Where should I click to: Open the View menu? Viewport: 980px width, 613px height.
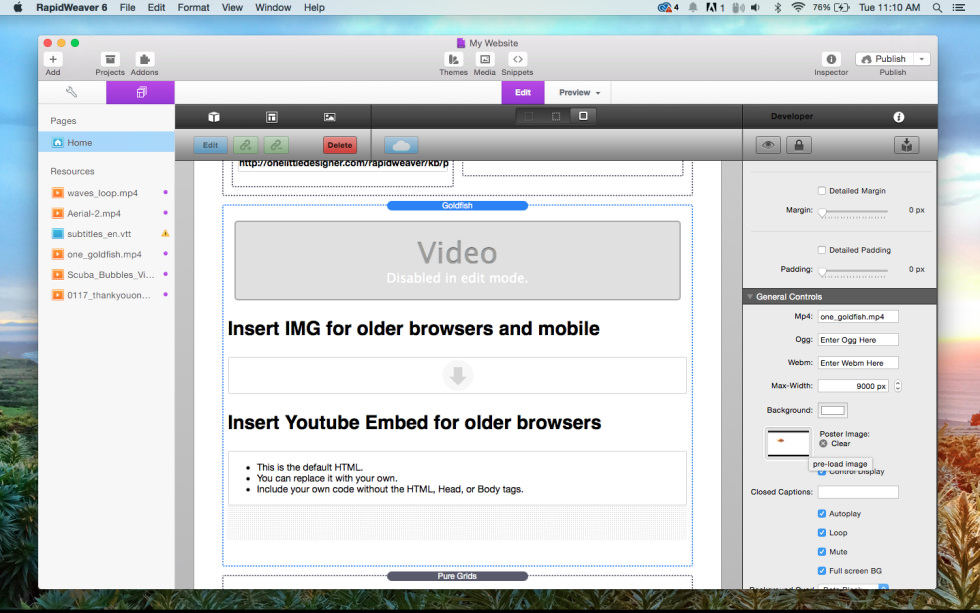232,7
